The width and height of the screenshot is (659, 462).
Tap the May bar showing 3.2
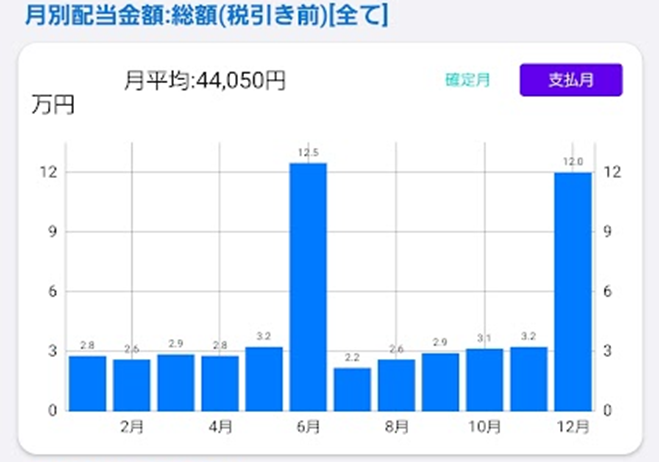[x=264, y=379]
